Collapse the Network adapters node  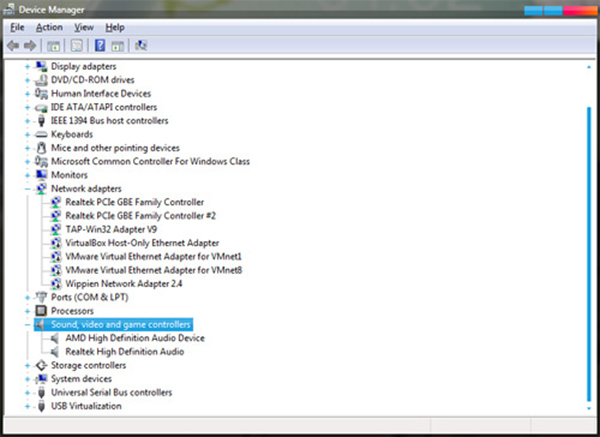tap(27, 189)
